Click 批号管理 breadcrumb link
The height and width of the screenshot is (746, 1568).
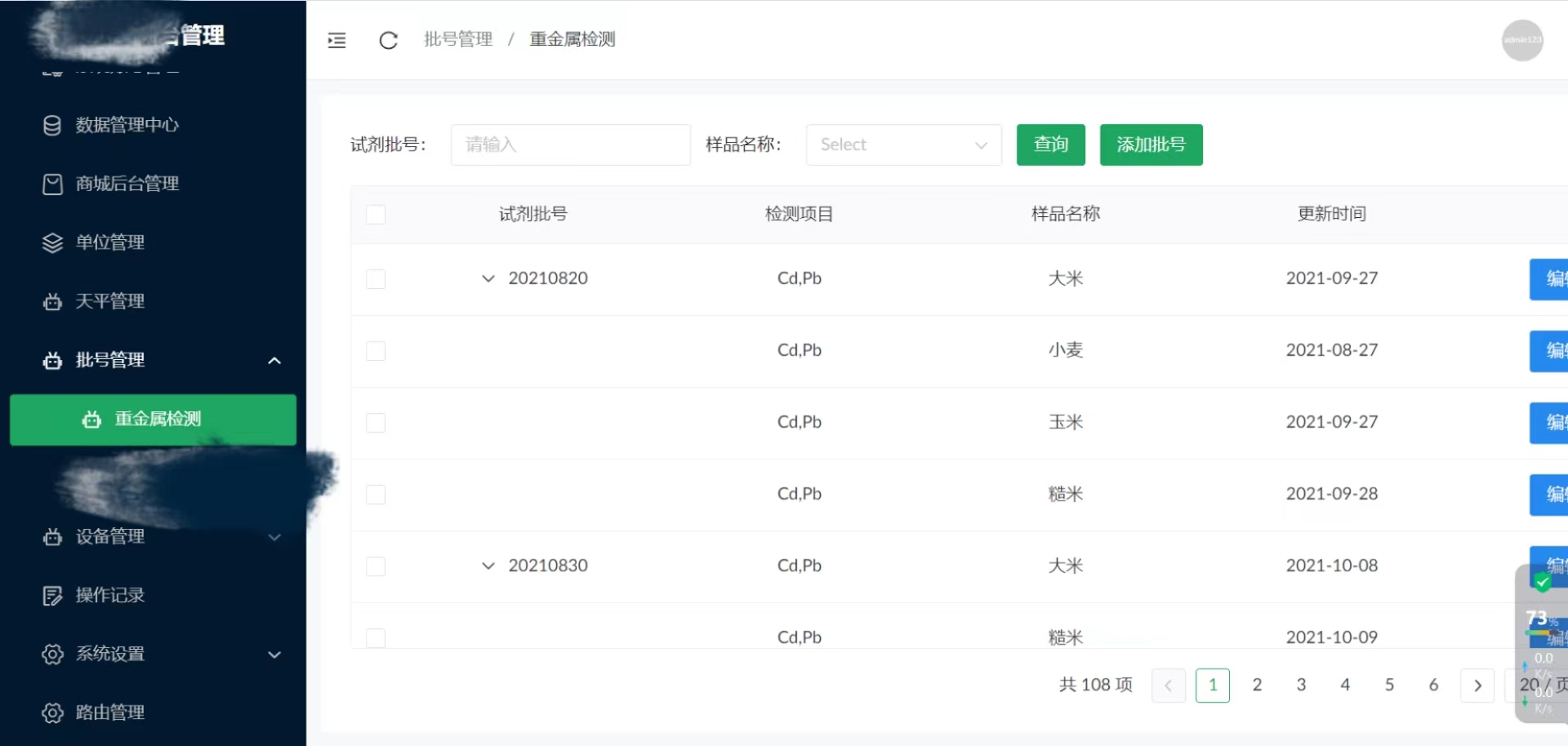click(x=458, y=39)
